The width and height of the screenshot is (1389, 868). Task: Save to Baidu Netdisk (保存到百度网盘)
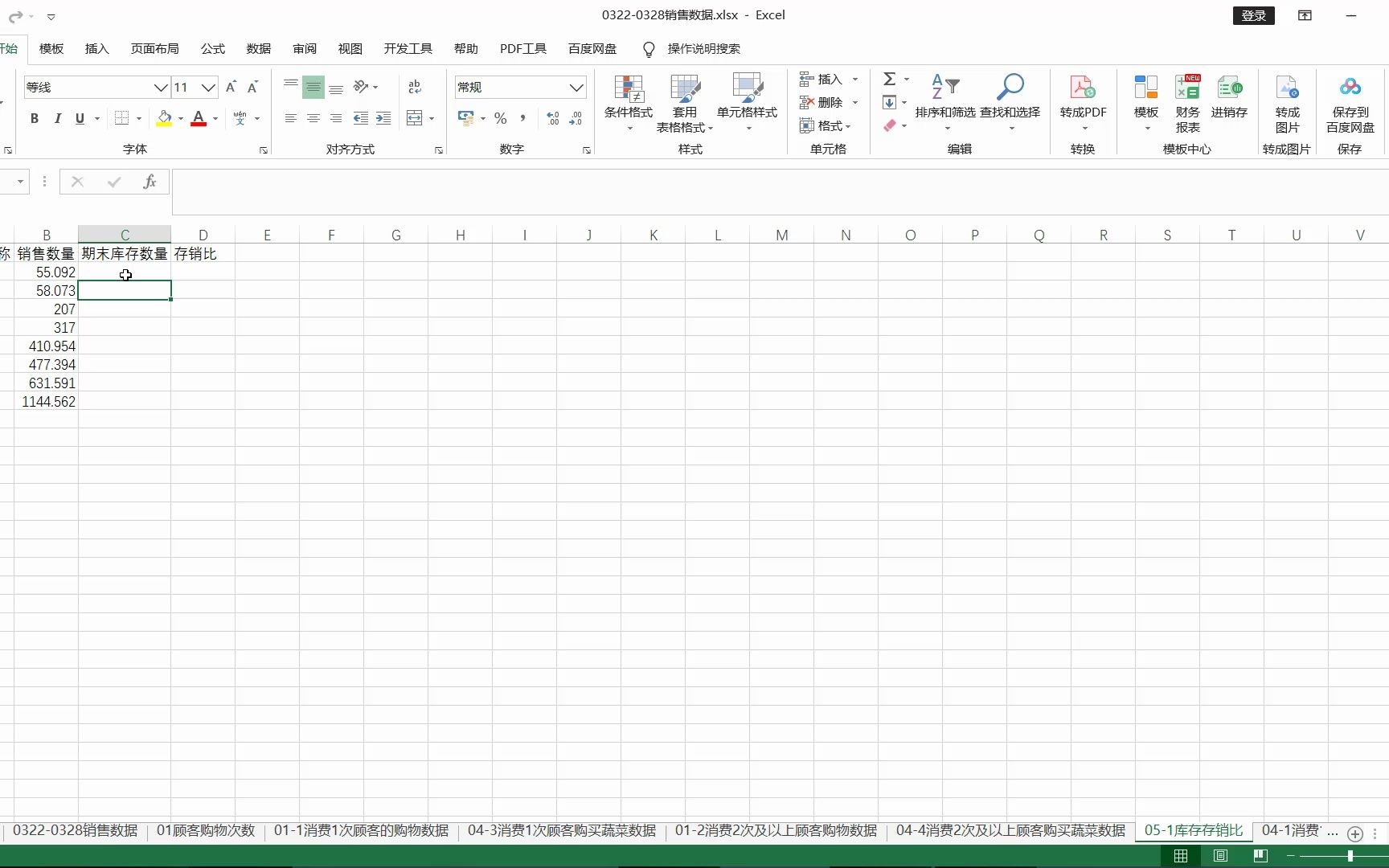(x=1350, y=103)
